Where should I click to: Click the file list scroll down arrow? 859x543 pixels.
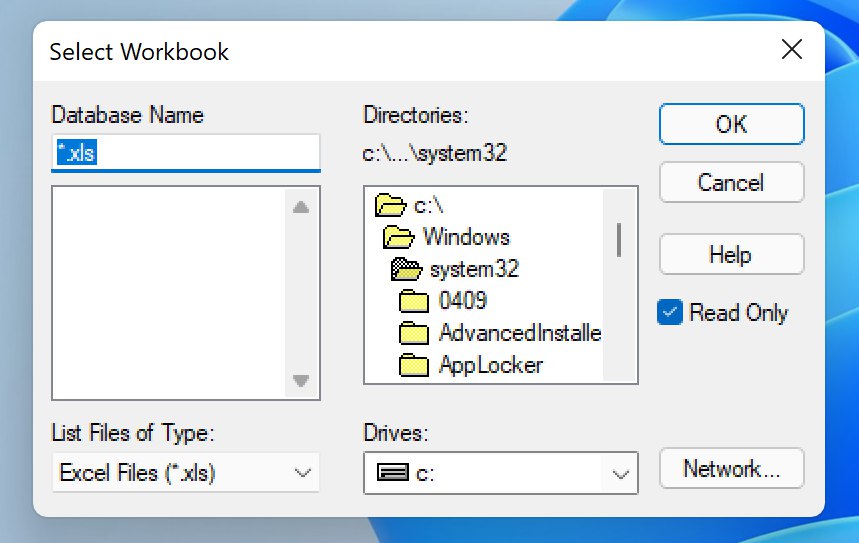(x=301, y=381)
